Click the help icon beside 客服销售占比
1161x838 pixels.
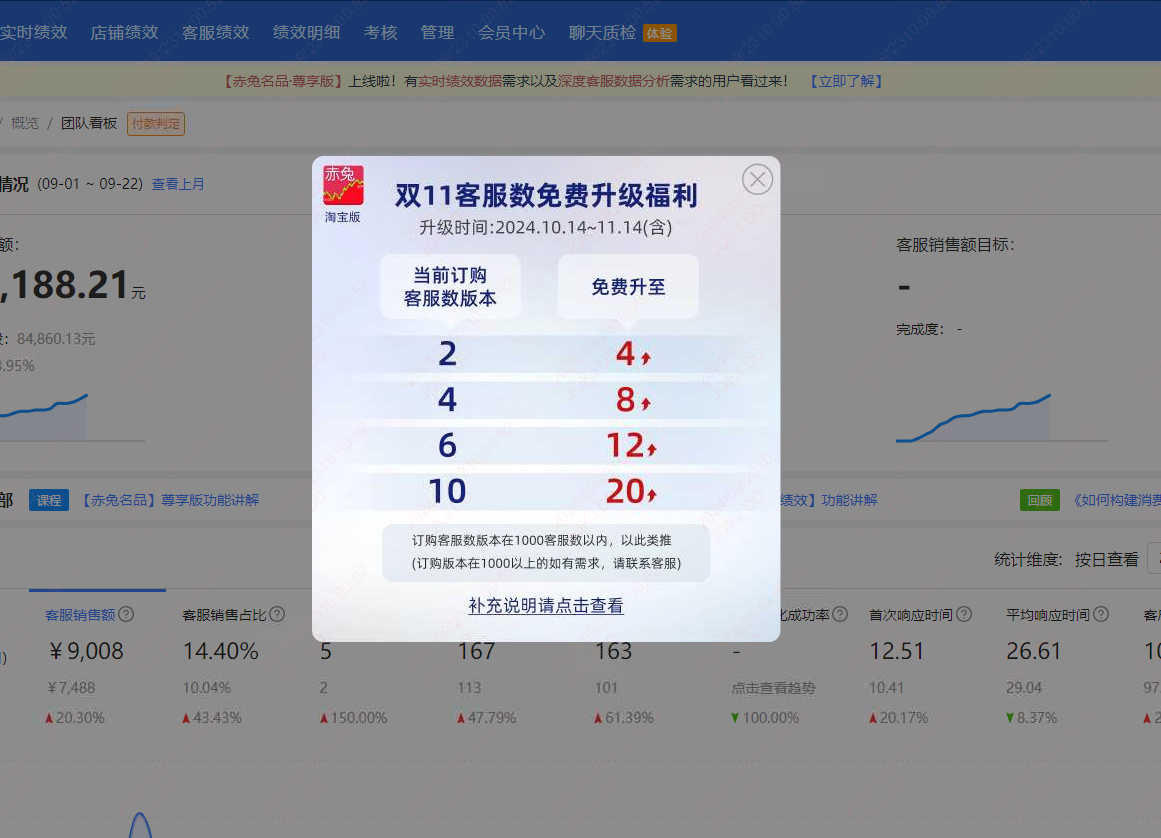277,614
